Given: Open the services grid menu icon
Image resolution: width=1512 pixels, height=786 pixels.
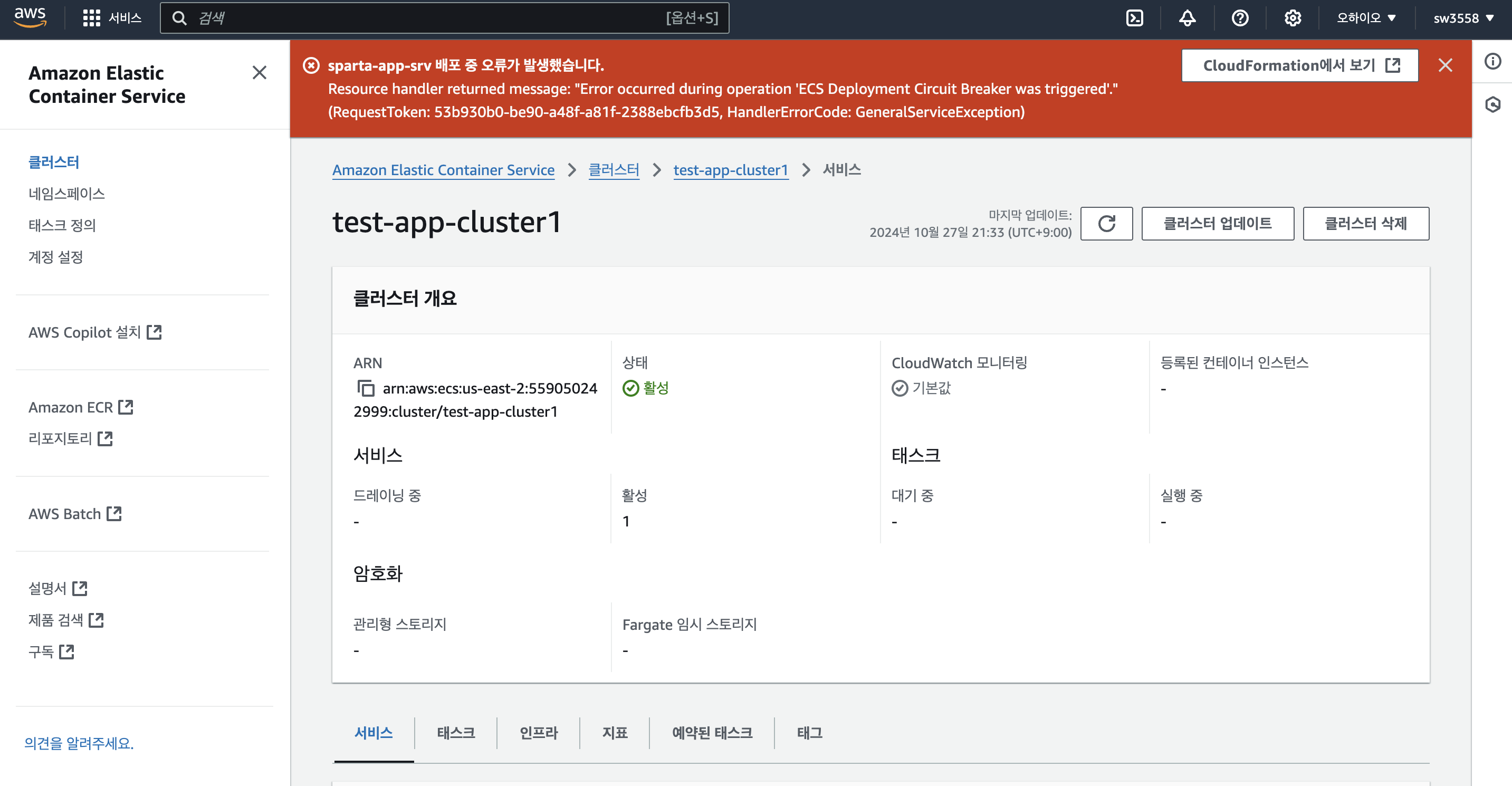Looking at the screenshot, I should click(92, 18).
